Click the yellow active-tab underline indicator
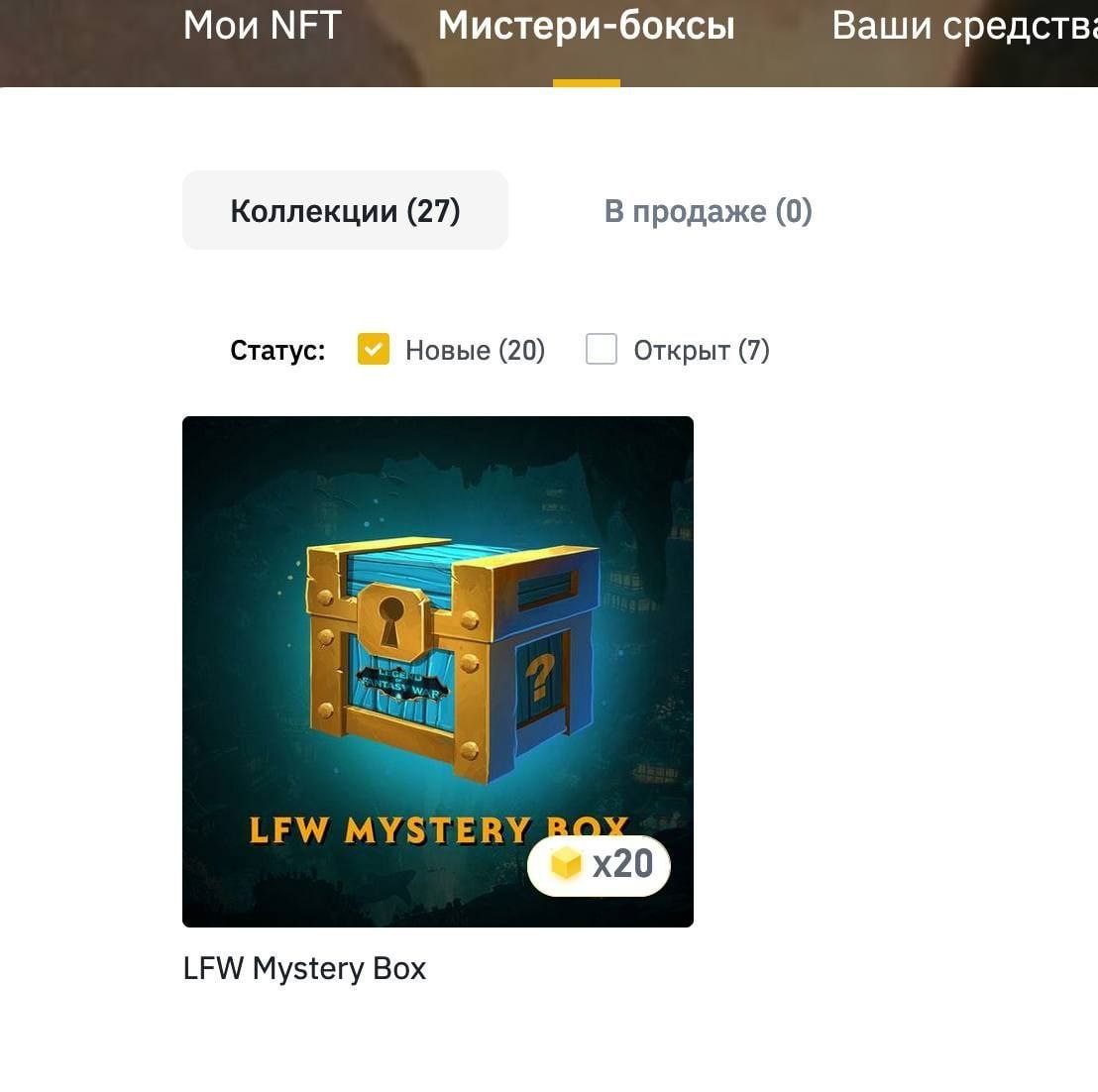The image size is (1098, 1092). point(586,83)
